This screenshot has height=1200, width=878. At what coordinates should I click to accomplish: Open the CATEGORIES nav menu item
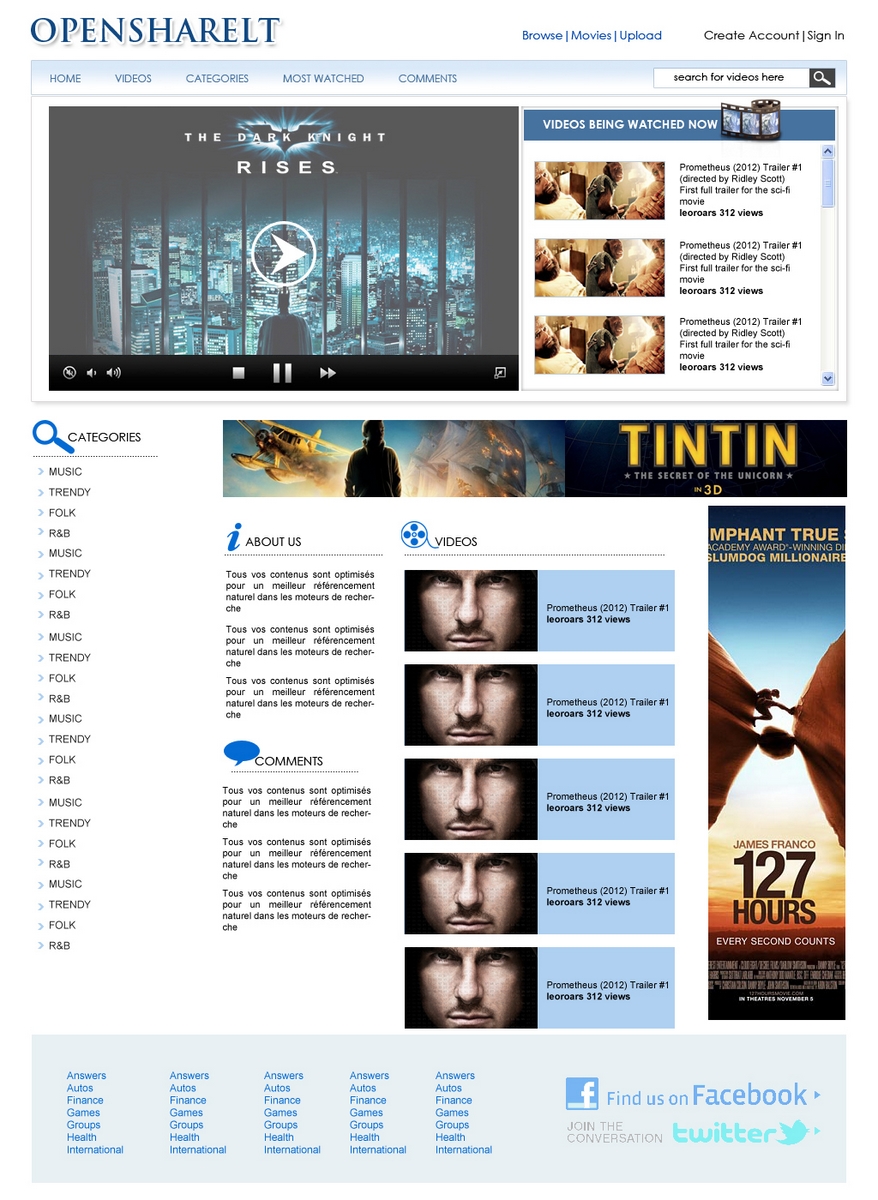click(x=217, y=78)
